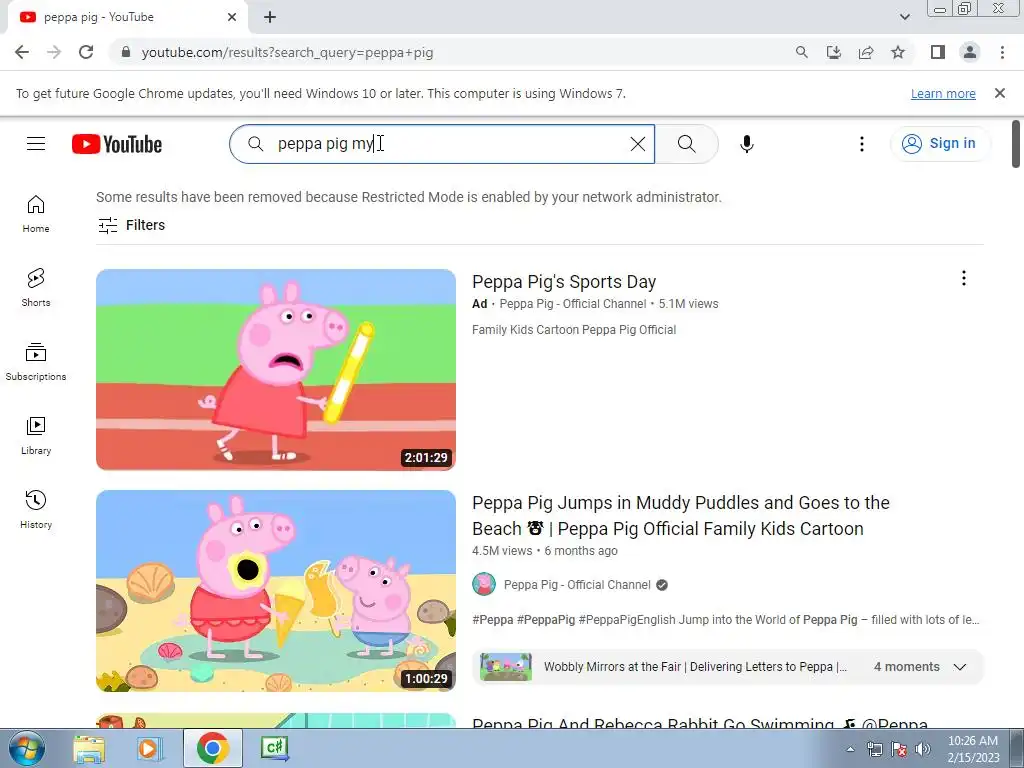Reload the page in Chrome
Screen dimensions: 1024x768
86,52
